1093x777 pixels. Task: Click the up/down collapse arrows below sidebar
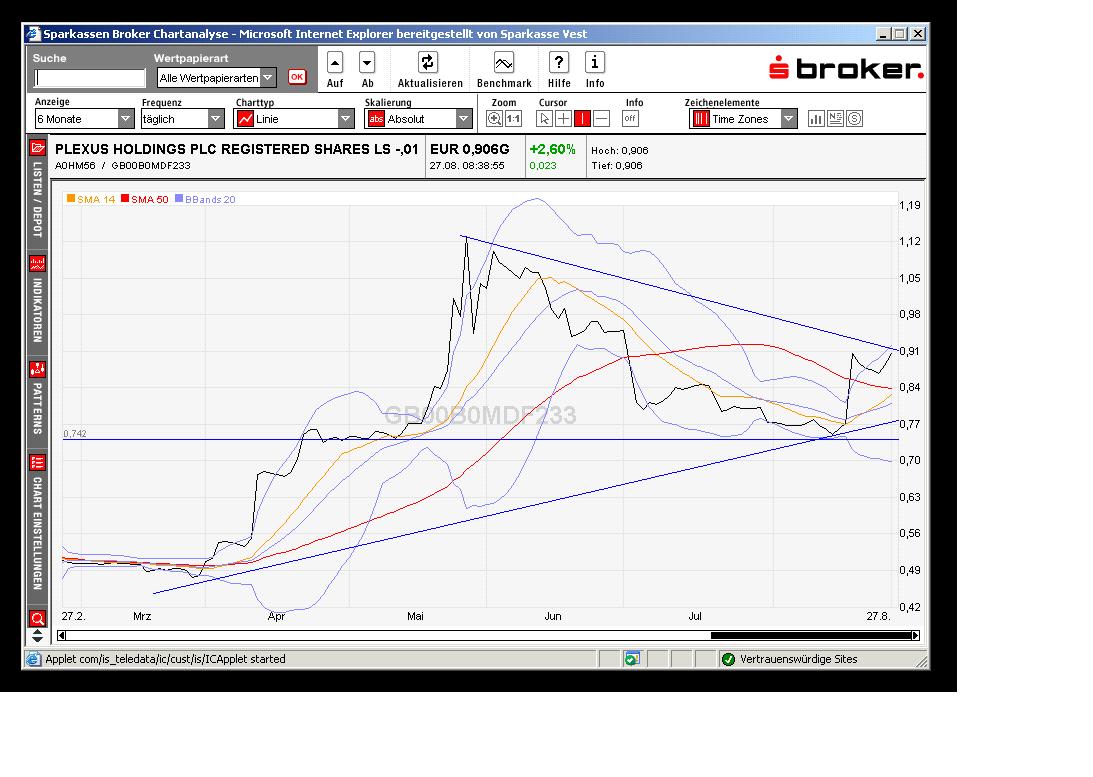tap(38, 636)
